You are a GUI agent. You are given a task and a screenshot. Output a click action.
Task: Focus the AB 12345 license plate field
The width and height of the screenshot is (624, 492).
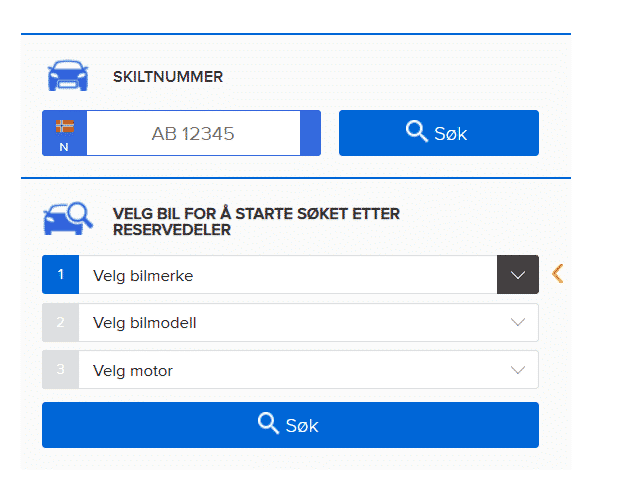pos(193,133)
